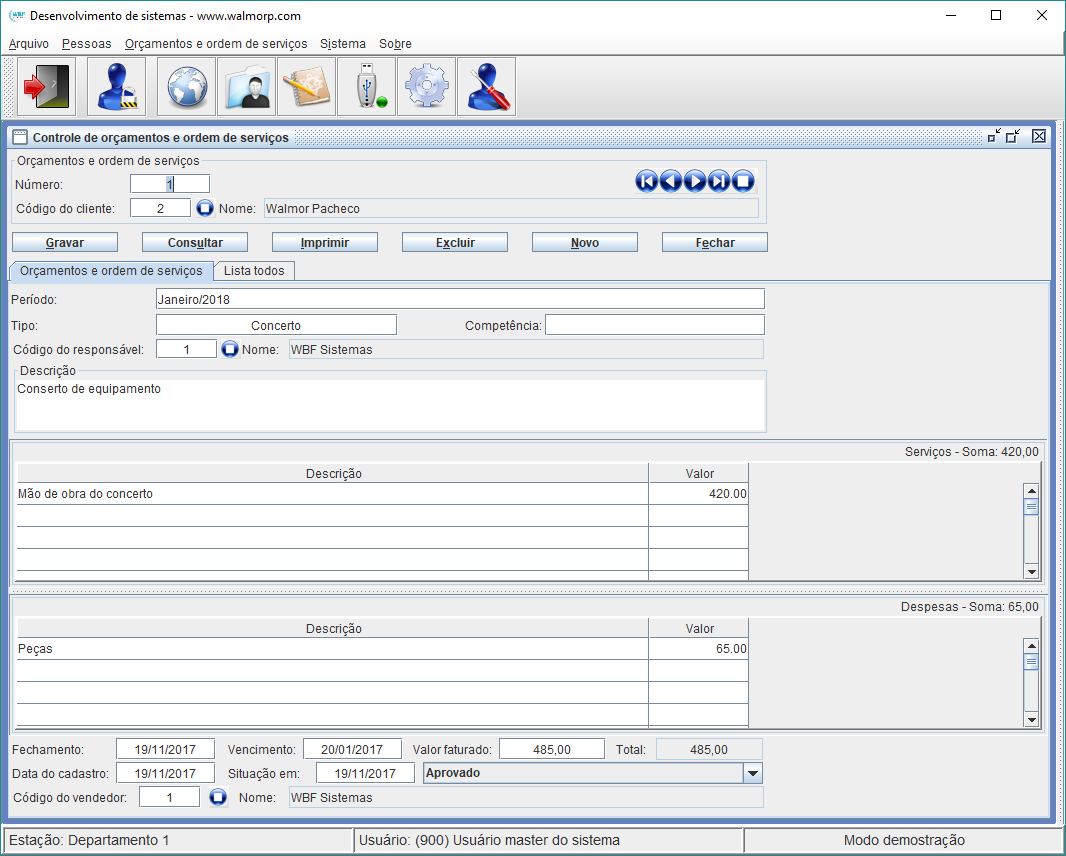
Task: Expand the Aprovado status dropdown
Action: point(752,774)
